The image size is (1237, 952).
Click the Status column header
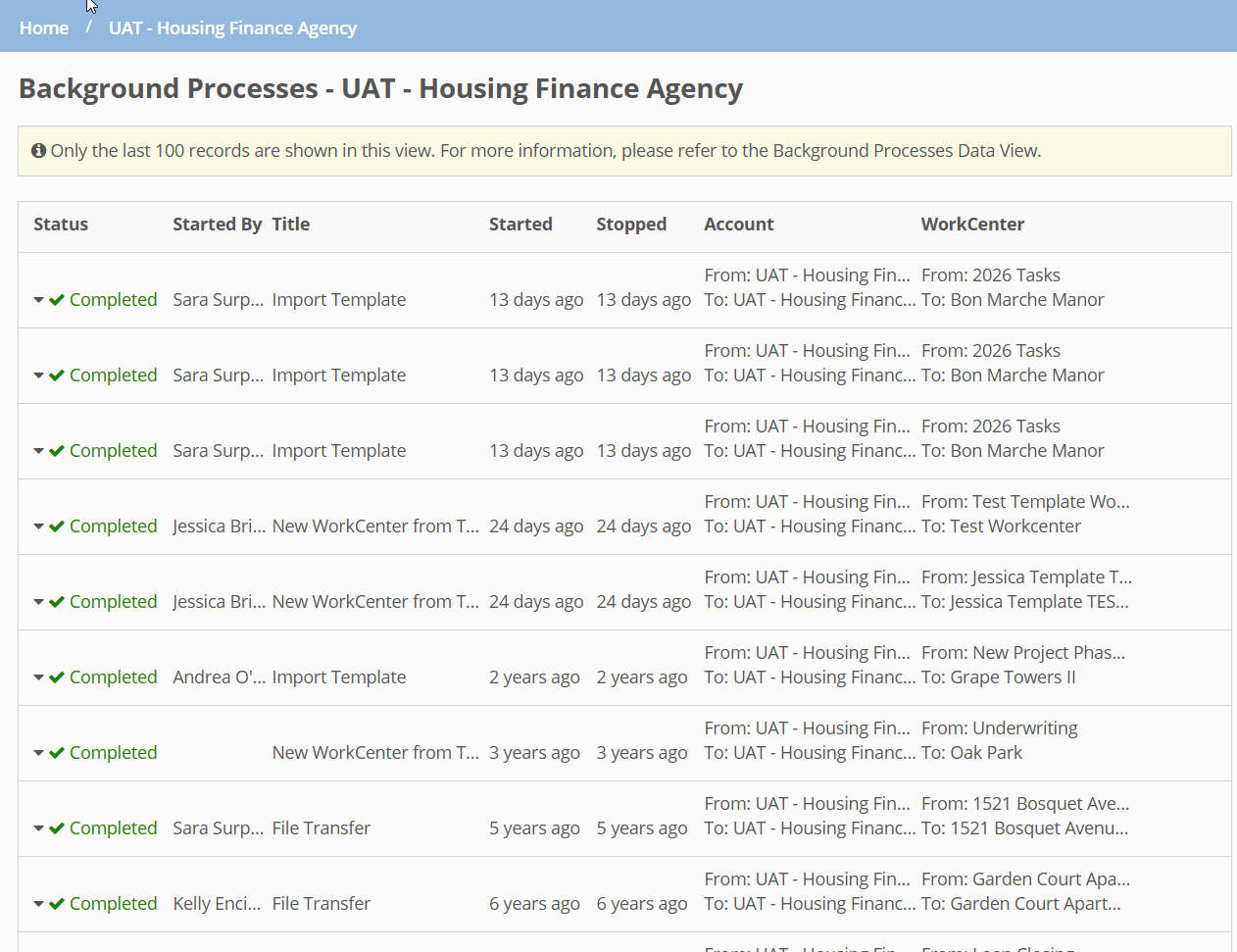coord(61,224)
